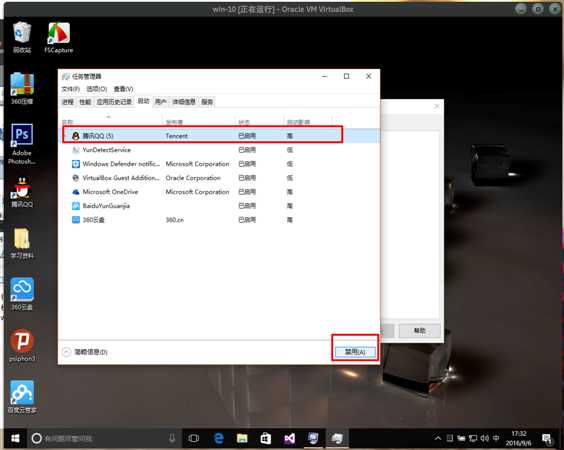Viewport: 564px width, 450px height.
Task: Select the BaiduYunGuanjia startup entry
Action: pos(220,206)
